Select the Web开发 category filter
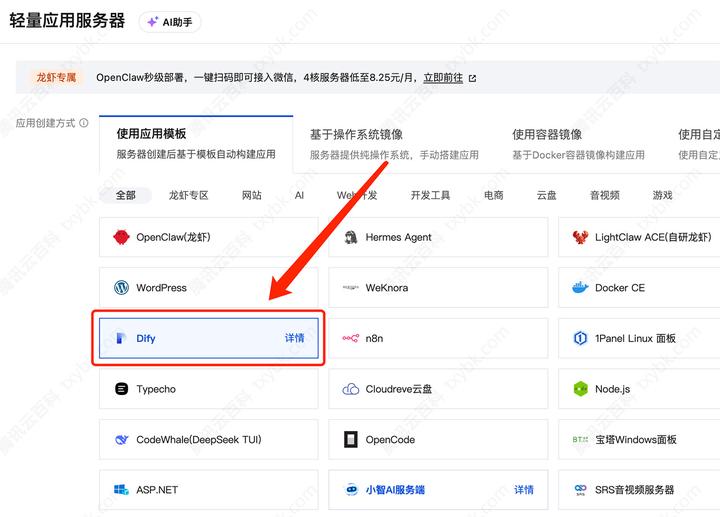The height and width of the screenshot is (517, 720). coord(357,195)
